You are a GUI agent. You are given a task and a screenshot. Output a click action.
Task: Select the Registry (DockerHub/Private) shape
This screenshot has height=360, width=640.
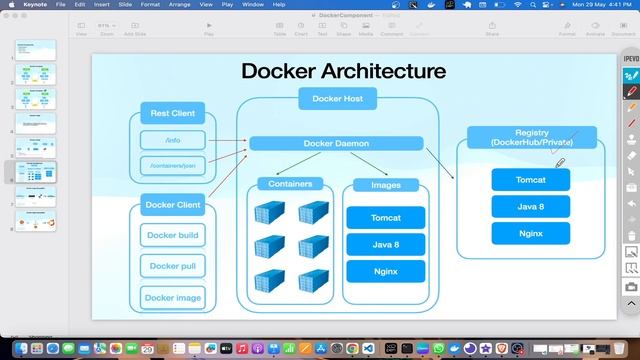tap(532, 138)
